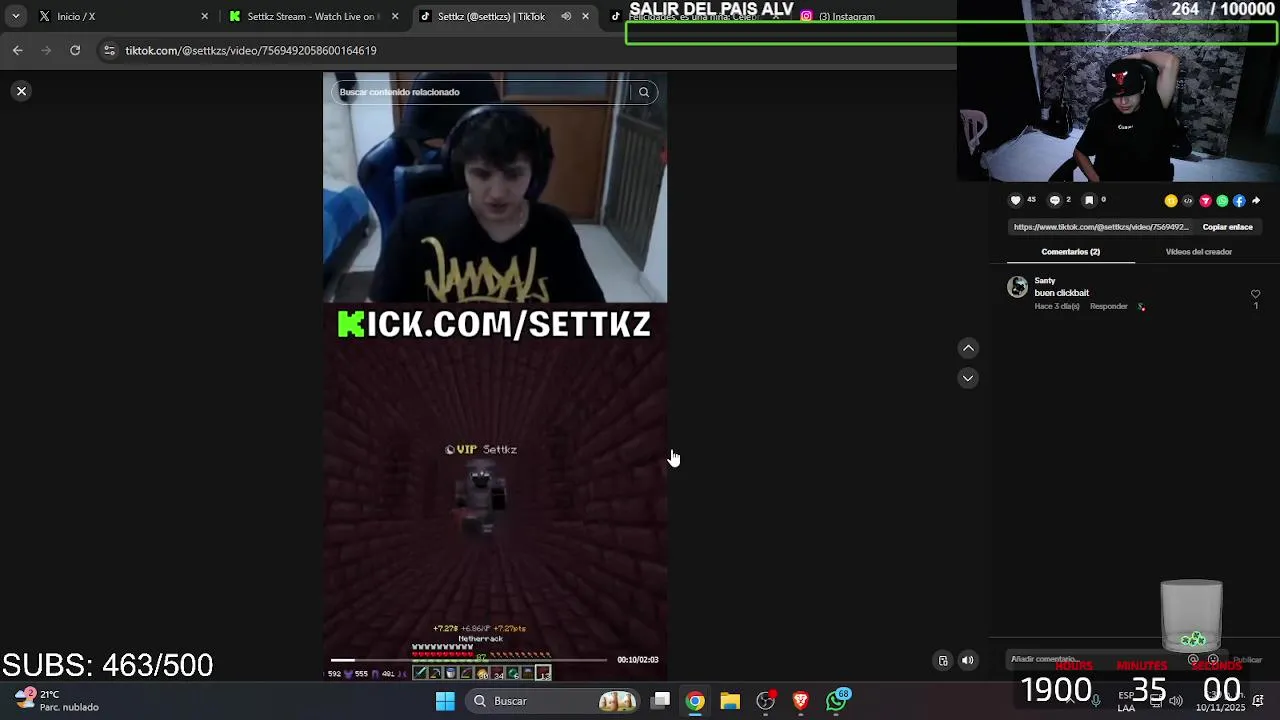Open WhatsApp from the taskbar
1280x720 pixels.
click(836, 700)
